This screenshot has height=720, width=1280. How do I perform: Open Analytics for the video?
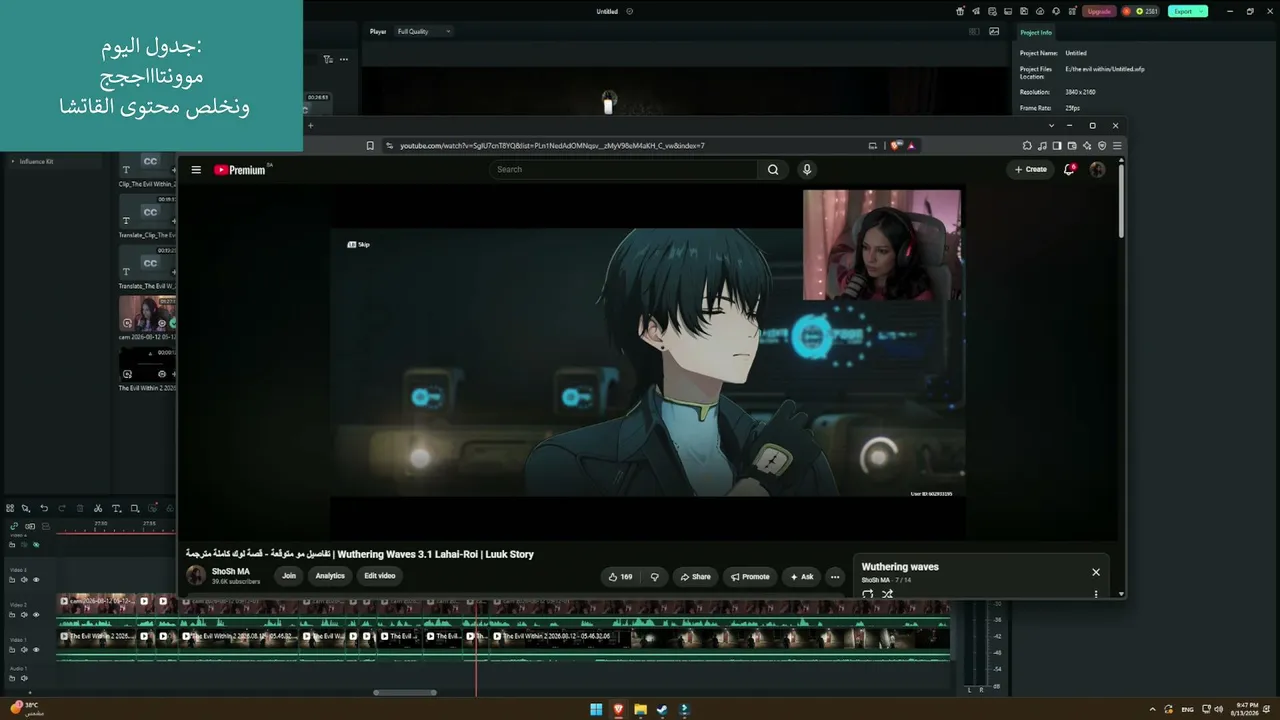pos(330,576)
